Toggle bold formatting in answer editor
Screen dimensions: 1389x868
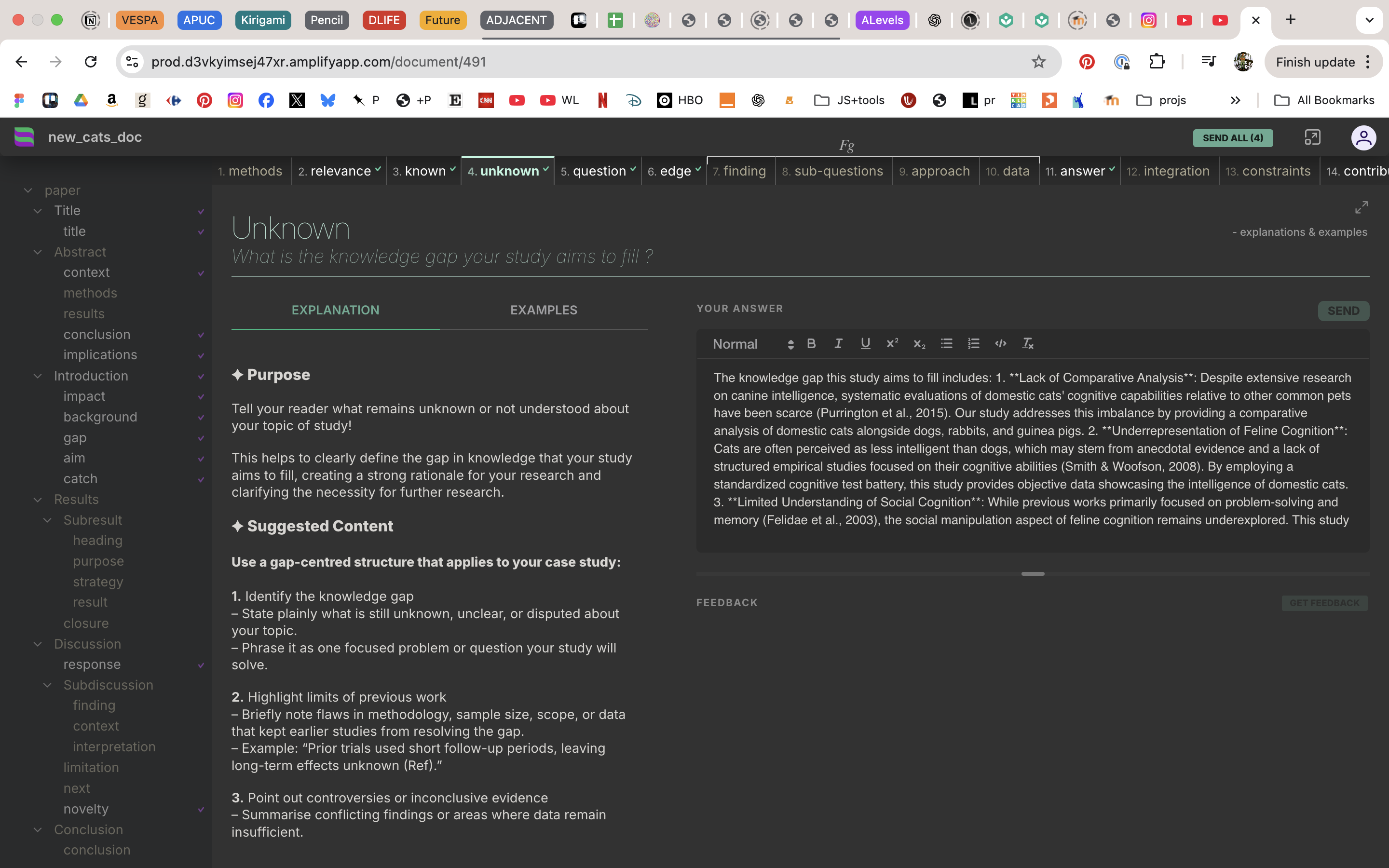point(811,343)
